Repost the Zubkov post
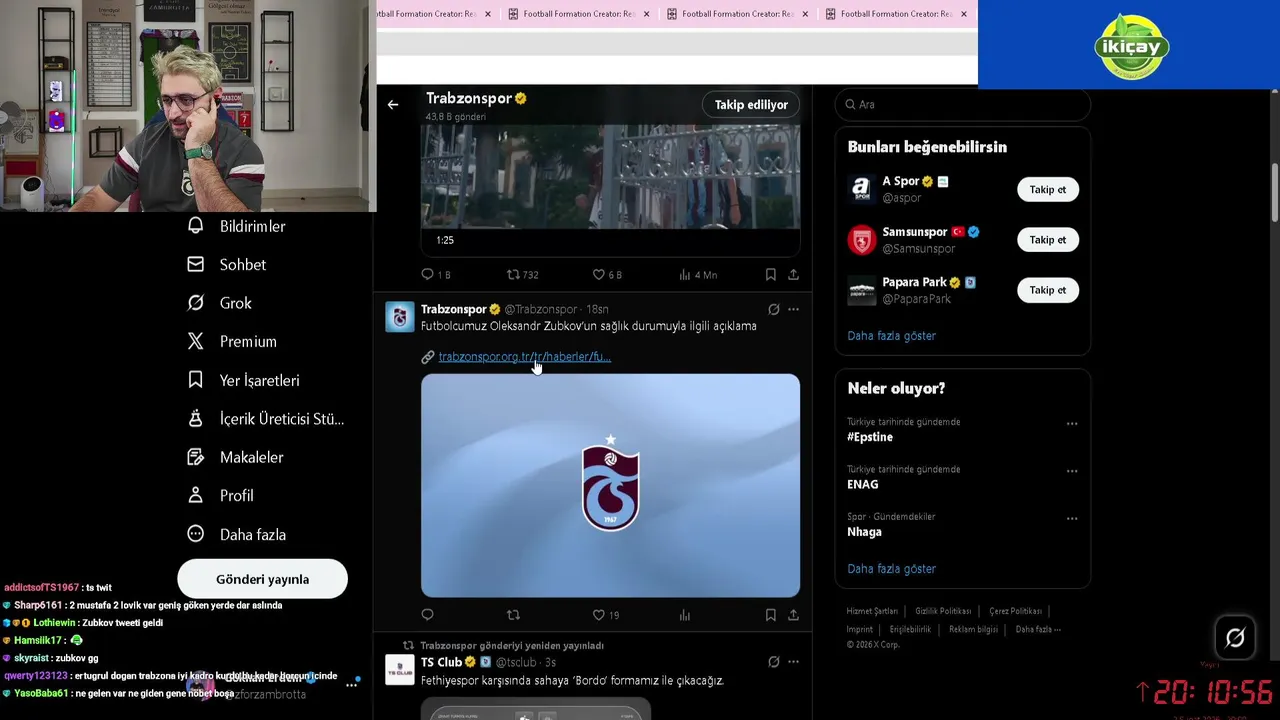Image resolution: width=1280 pixels, height=720 pixels. coord(513,615)
